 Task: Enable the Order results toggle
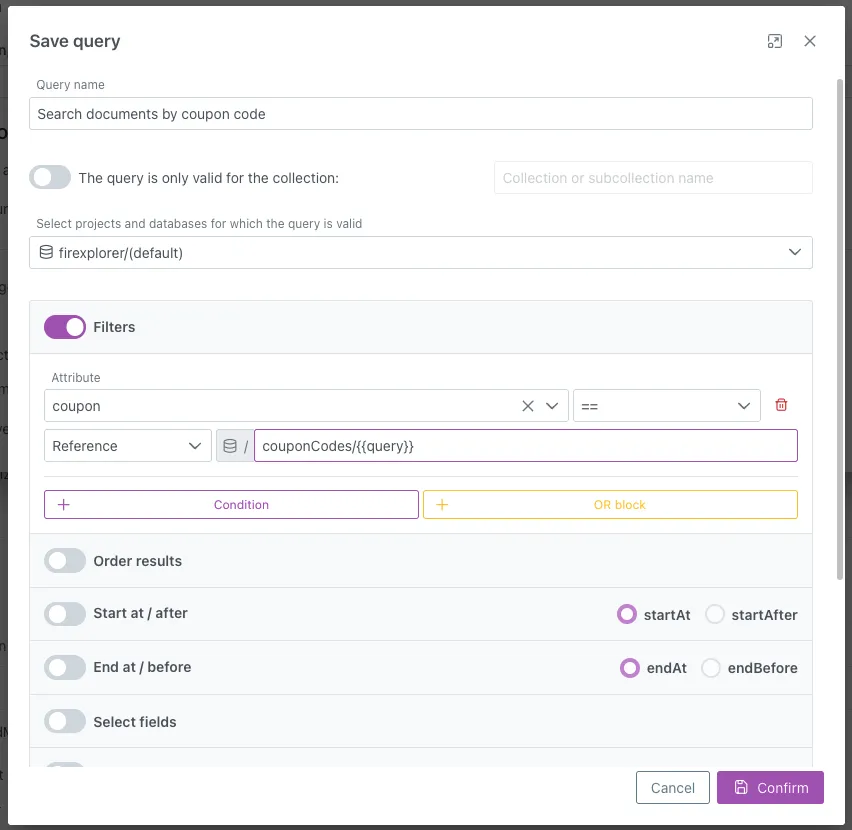pos(64,560)
